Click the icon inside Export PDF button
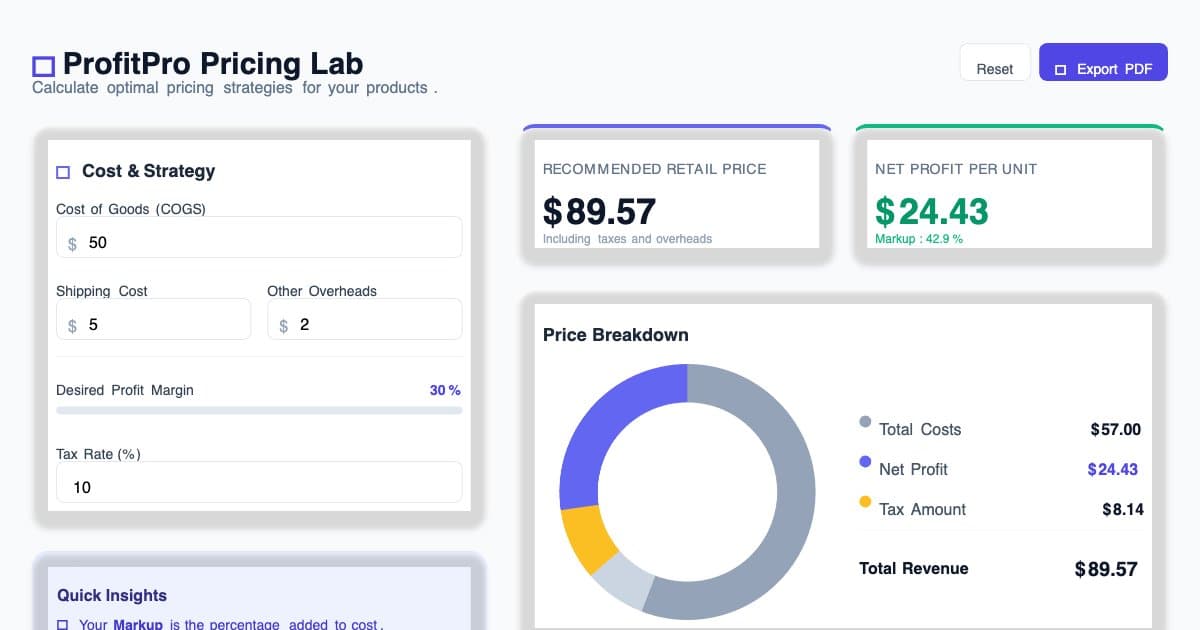 1061,70
